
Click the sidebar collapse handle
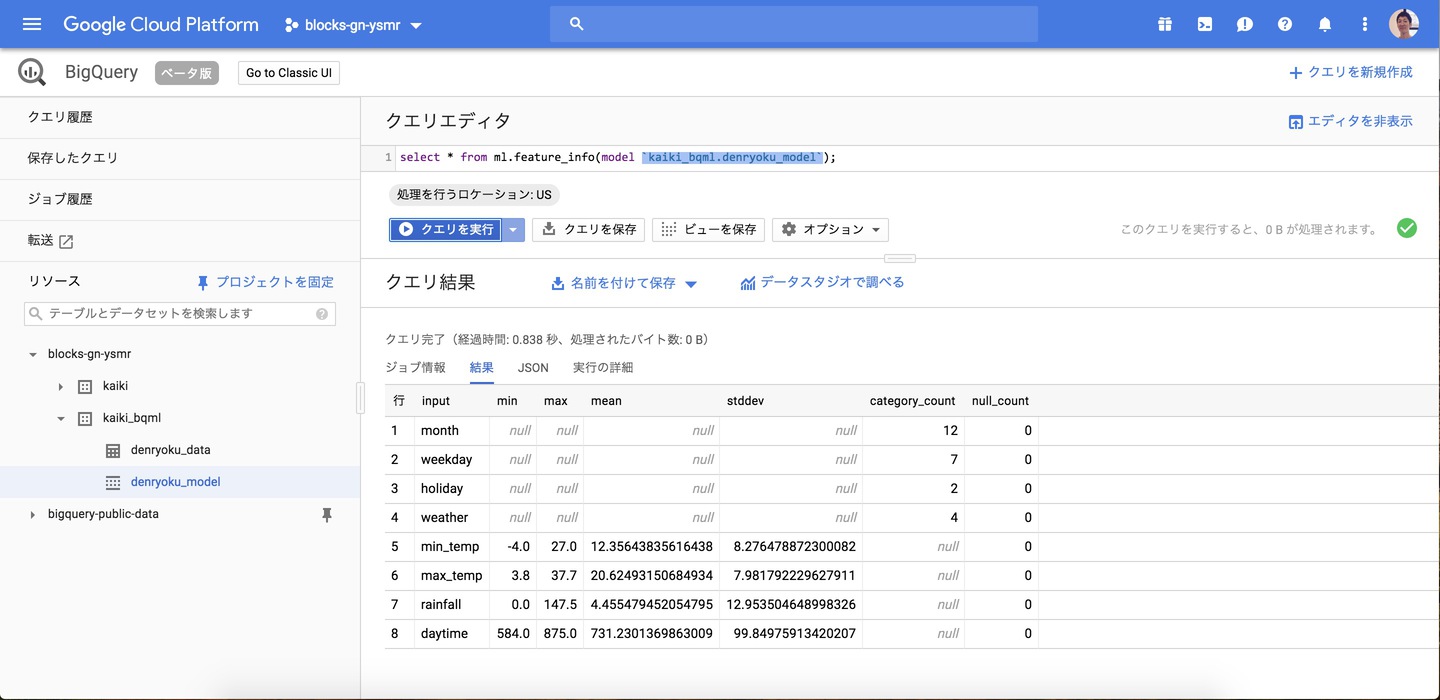360,398
